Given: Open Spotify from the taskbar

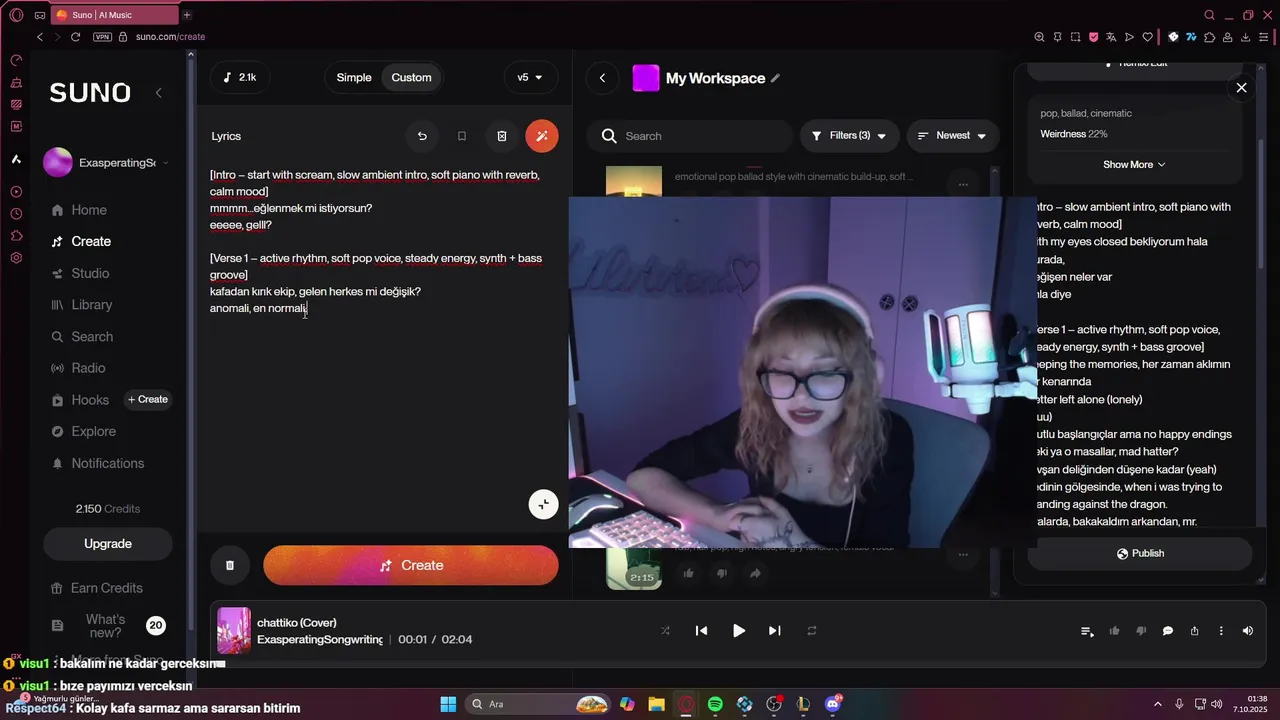Looking at the screenshot, I should click(715, 704).
